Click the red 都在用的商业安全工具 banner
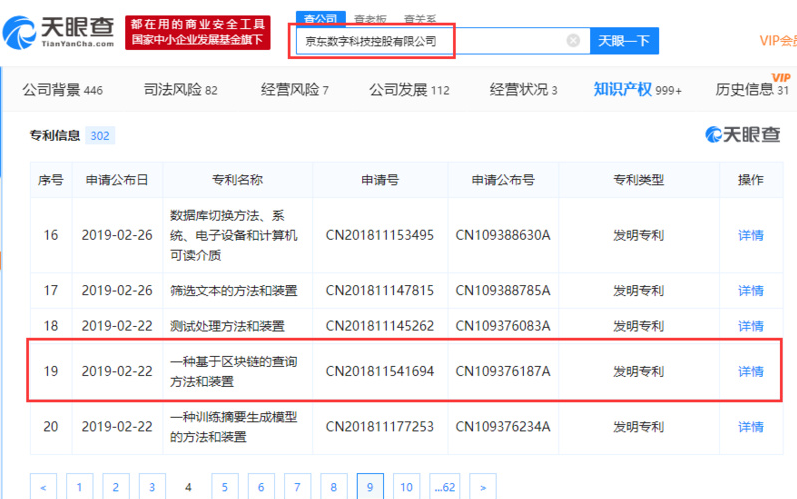The width and height of the screenshot is (797, 499). (198, 32)
